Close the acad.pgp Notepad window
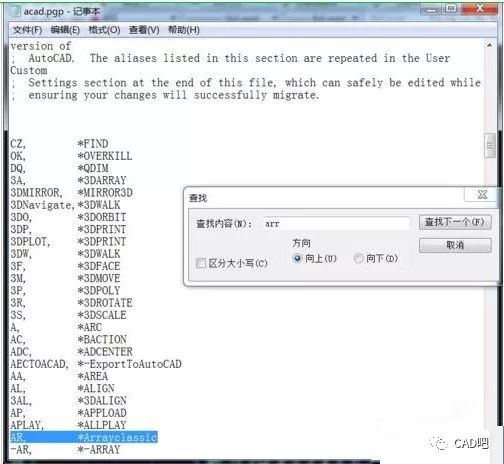 pos(480,9)
